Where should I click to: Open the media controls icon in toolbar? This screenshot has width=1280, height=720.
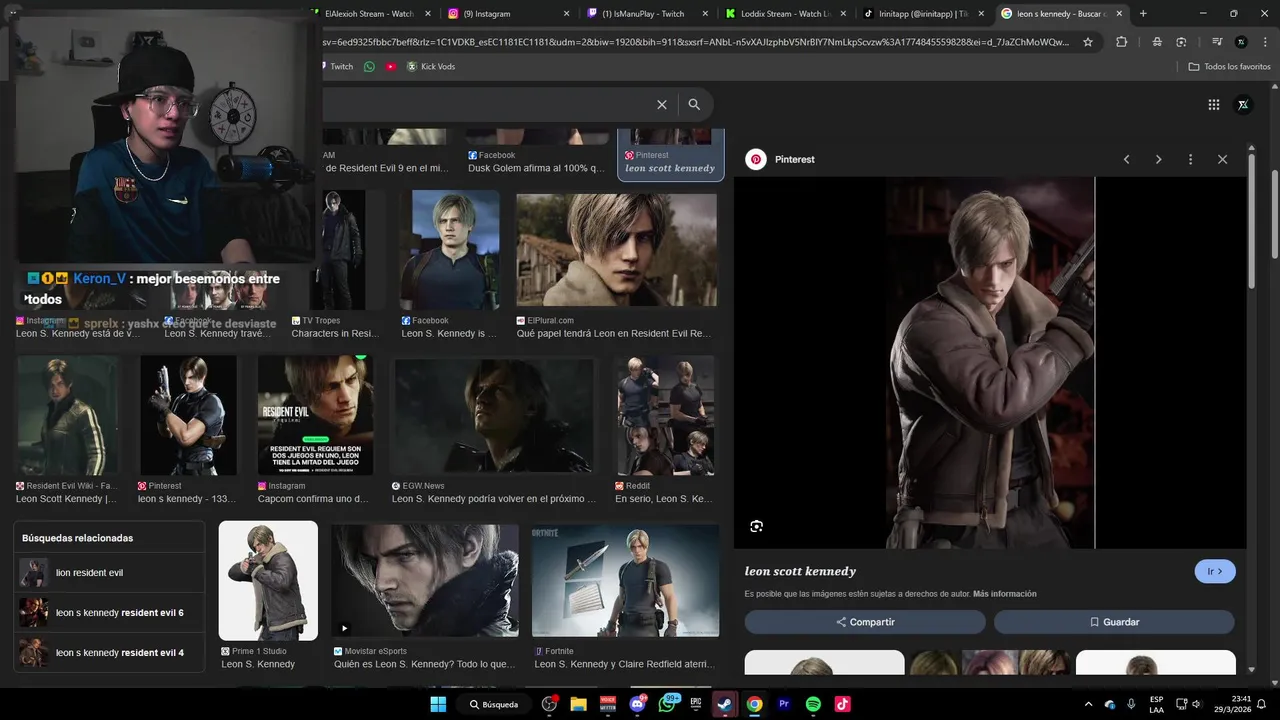1217,42
